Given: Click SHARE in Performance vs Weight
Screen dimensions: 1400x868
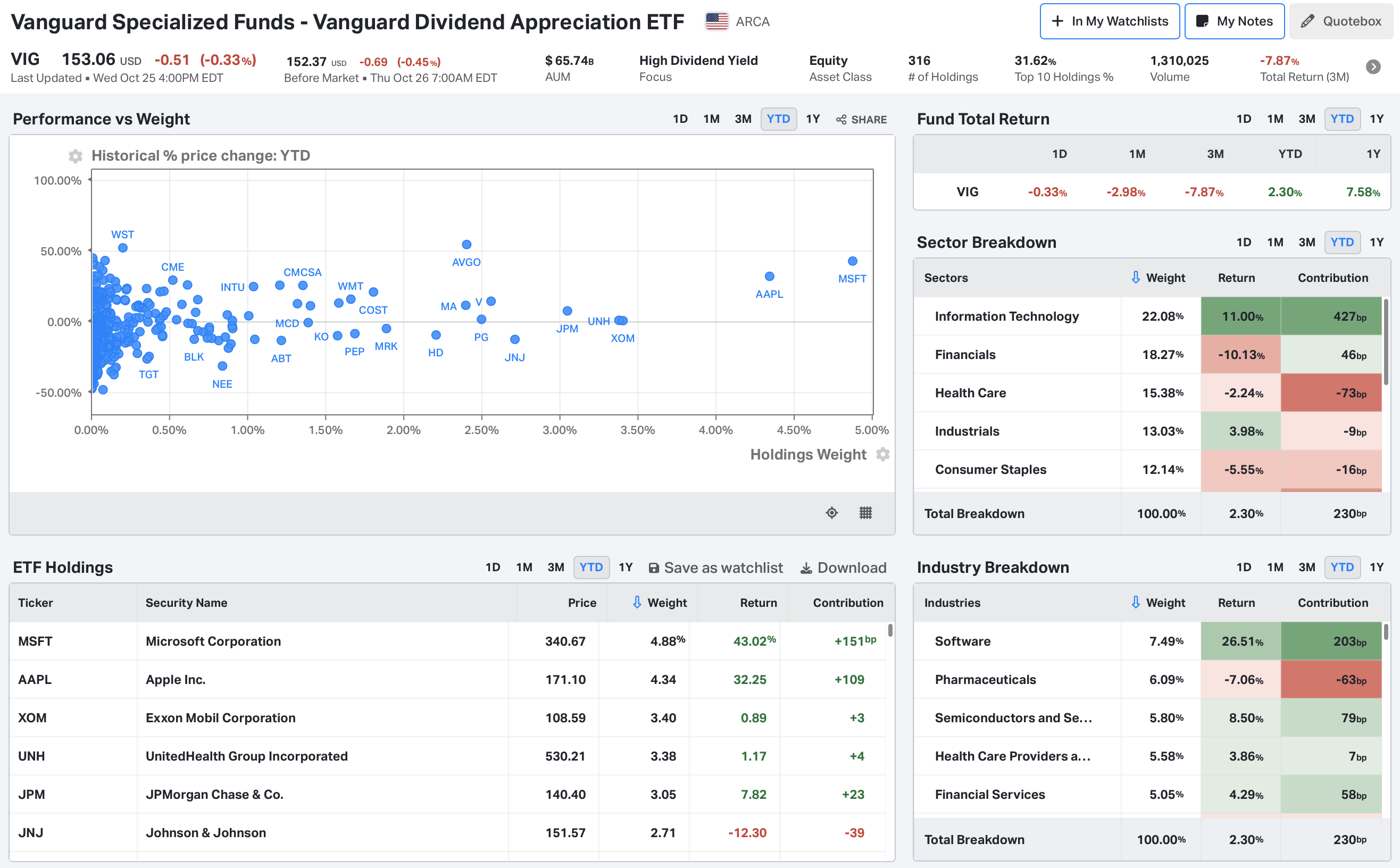Looking at the screenshot, I should coord(861,120).
